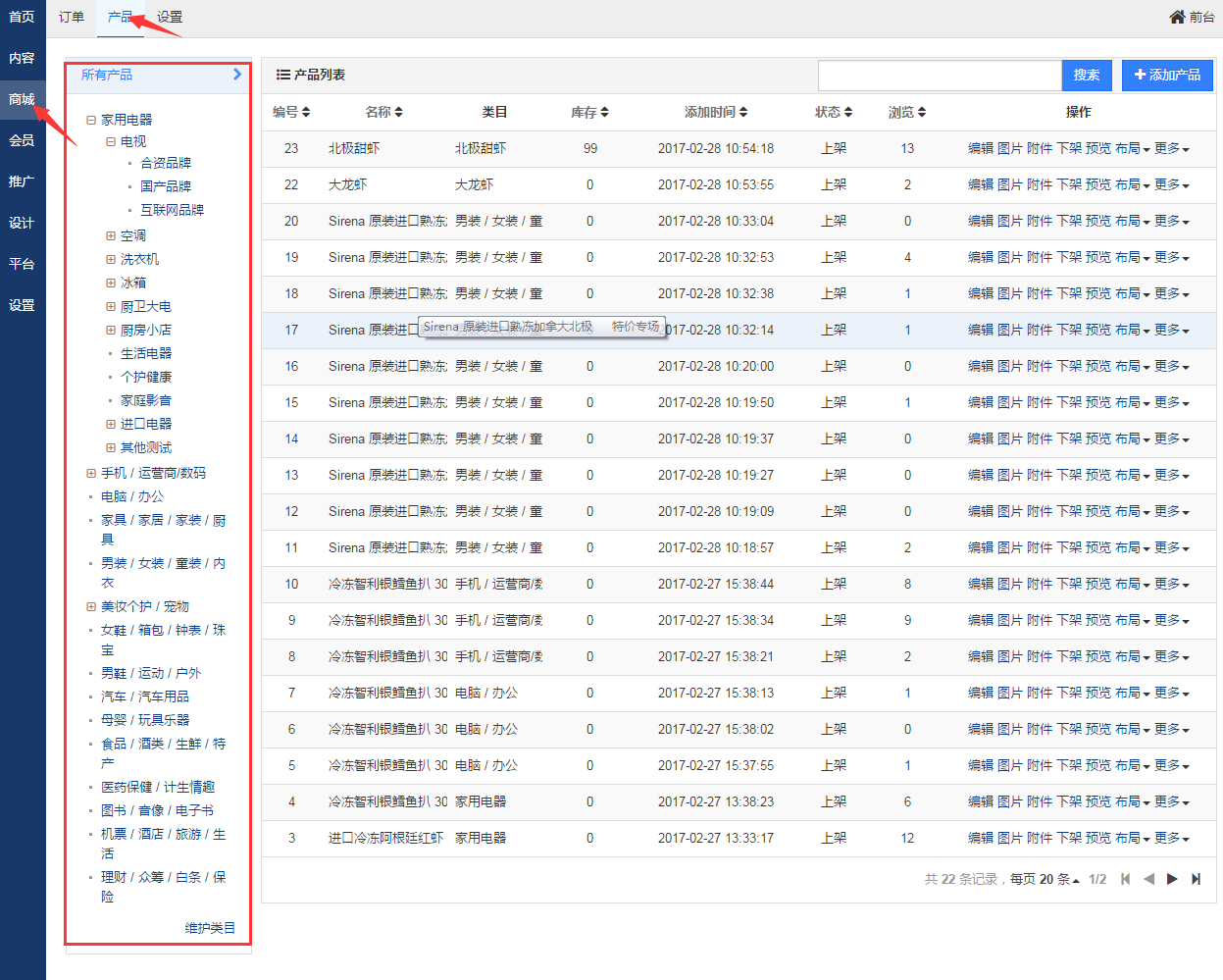Open 布局 dropdown for product 22
1223x980 pixels.
pyautogui.click(x=1132, y=185)
